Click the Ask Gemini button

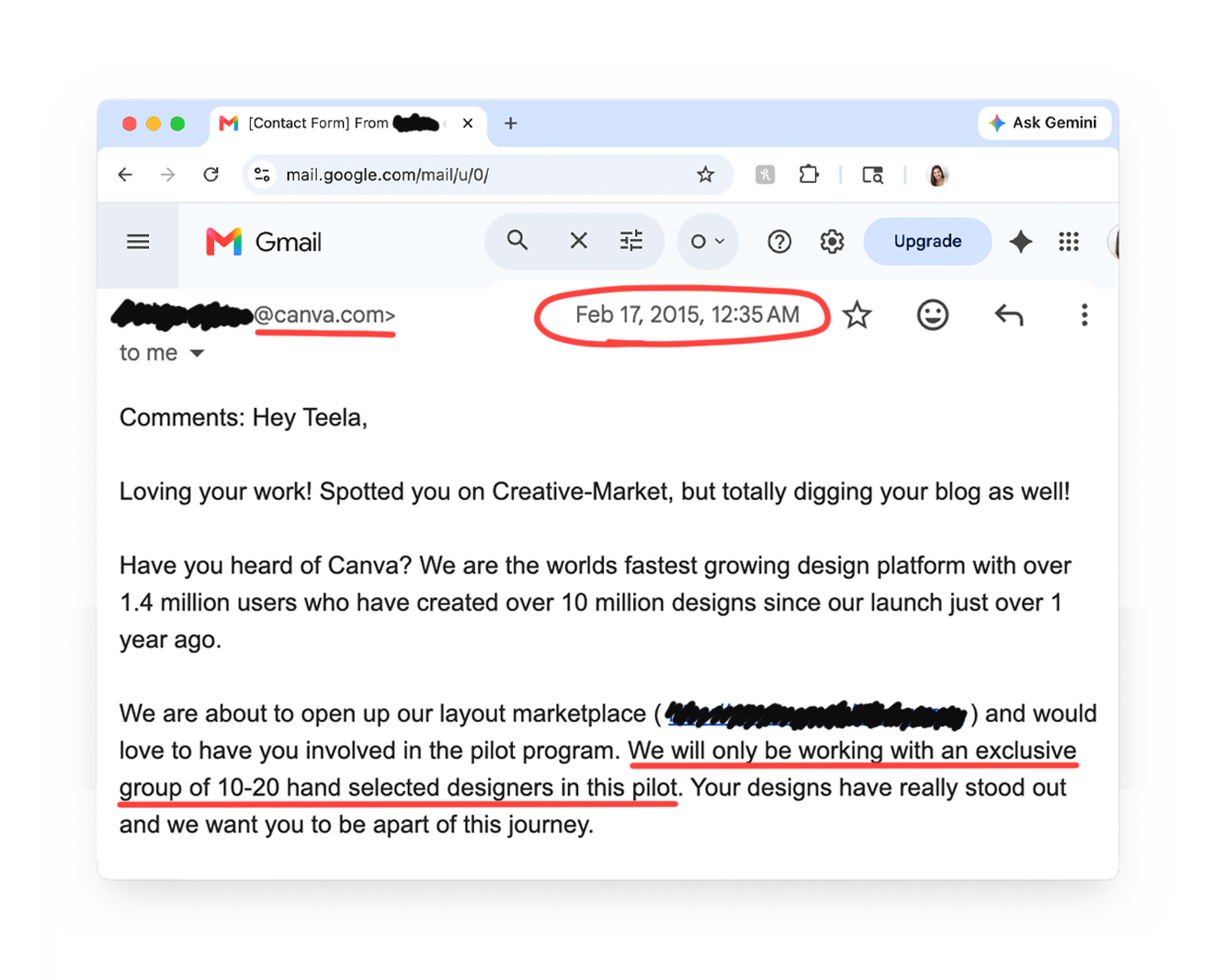pyautogui.click(x=1043, y=122)
